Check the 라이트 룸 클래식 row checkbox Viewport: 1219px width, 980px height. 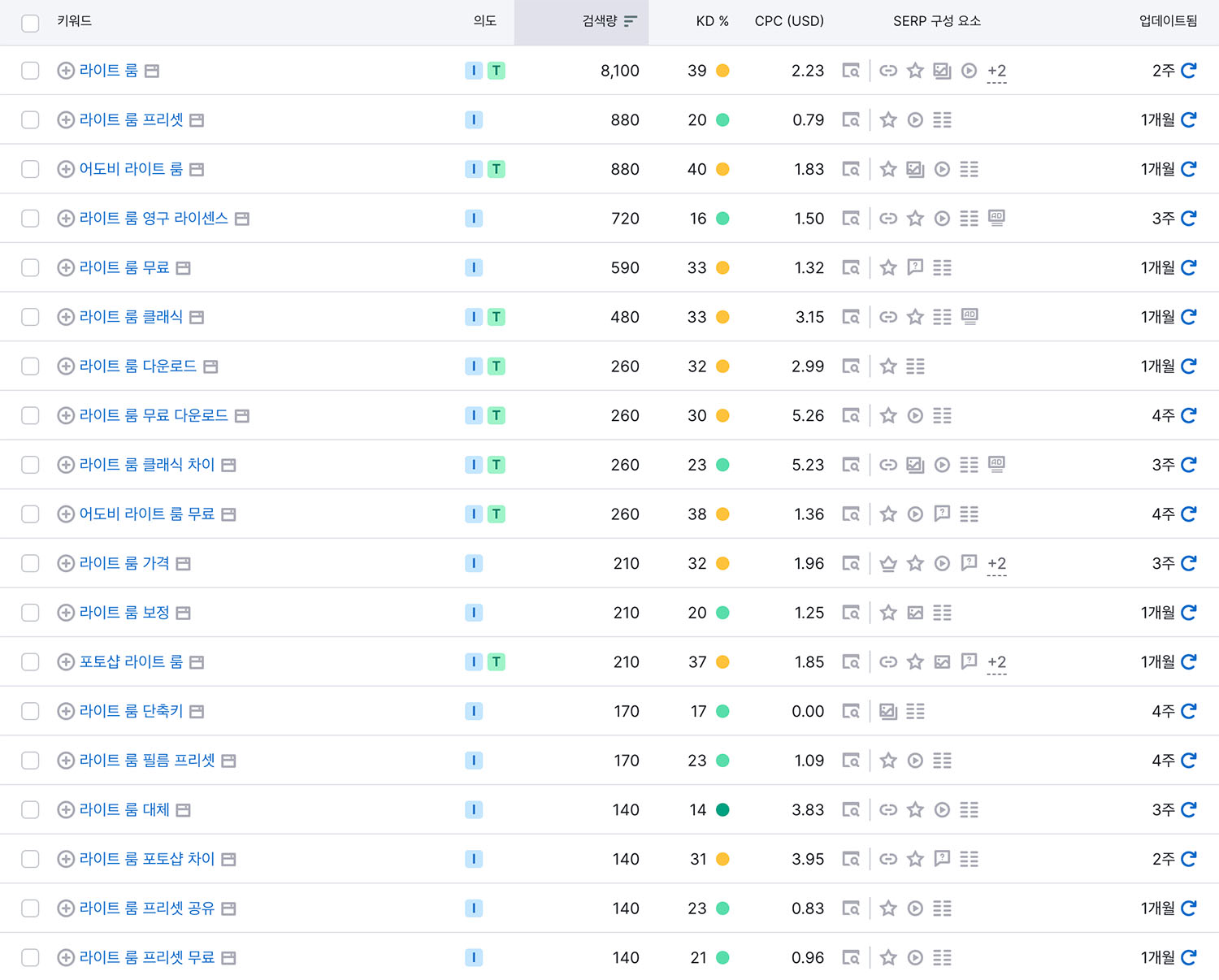point(30,317)
